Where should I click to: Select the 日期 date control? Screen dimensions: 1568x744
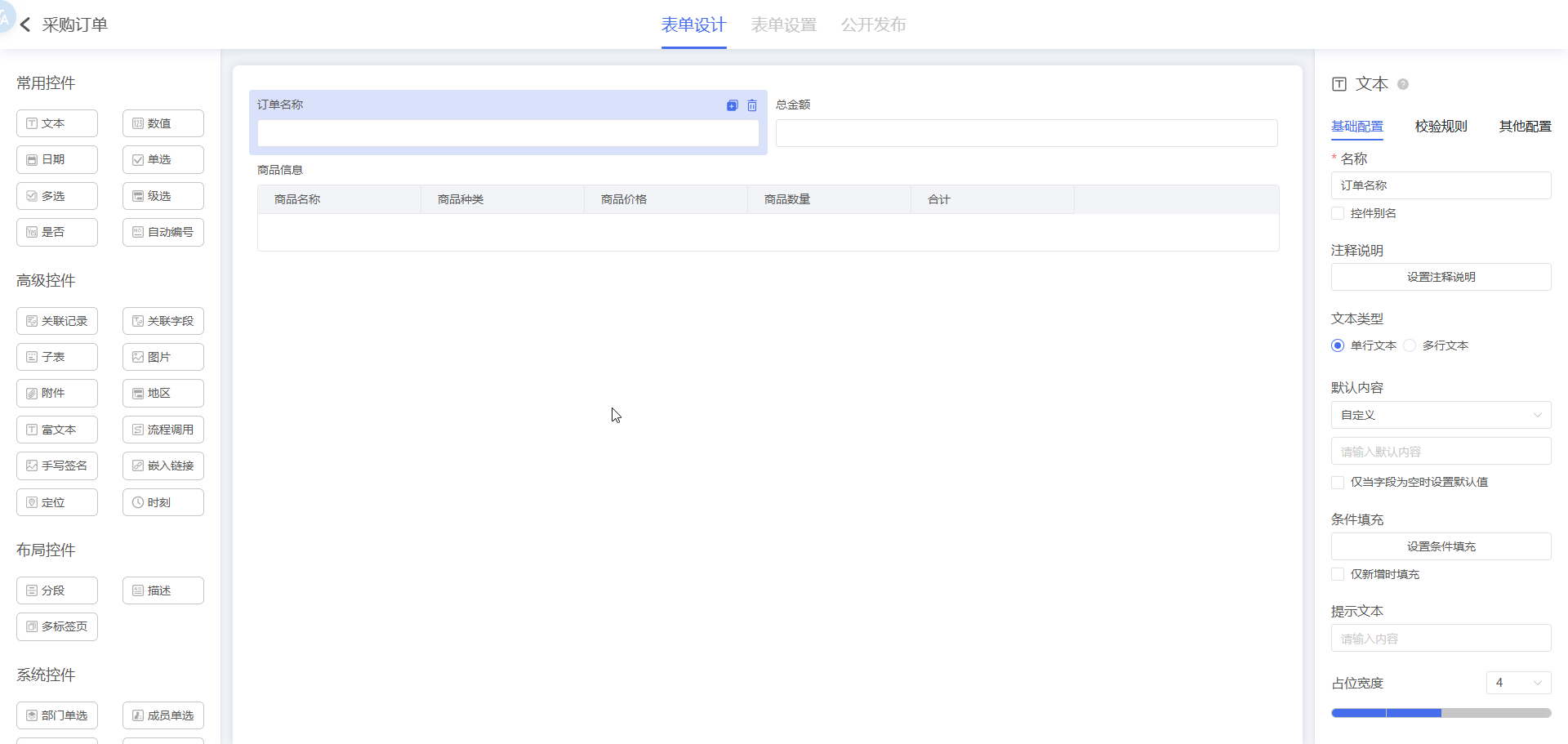[57, 160]
